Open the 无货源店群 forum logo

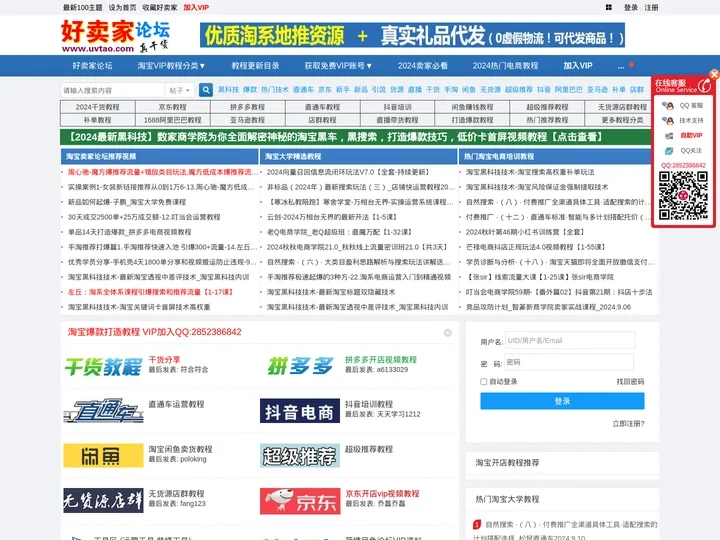point(103,501)
